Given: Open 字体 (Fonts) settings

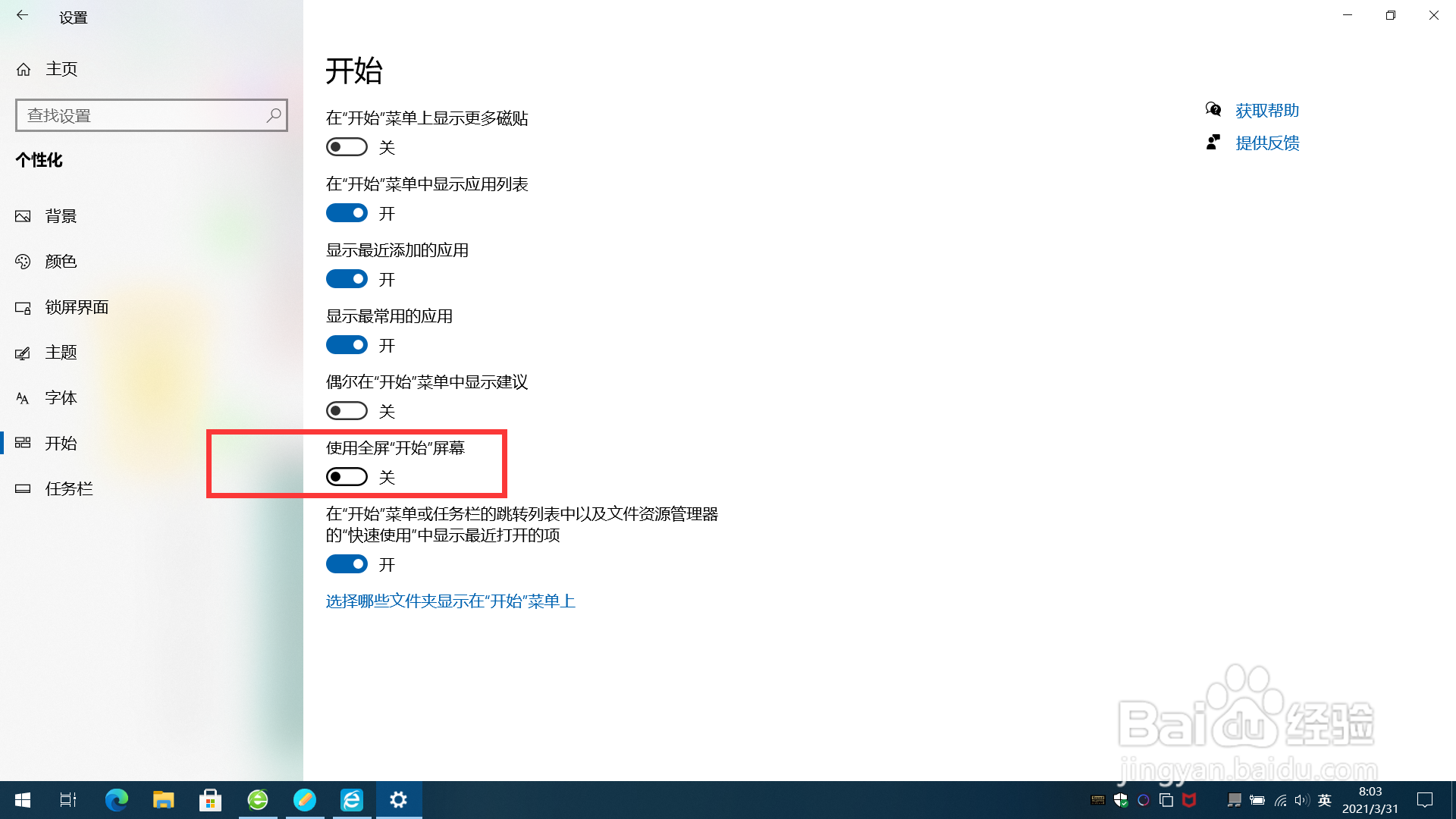Looking at the screenshot, I should click(61, 398).
